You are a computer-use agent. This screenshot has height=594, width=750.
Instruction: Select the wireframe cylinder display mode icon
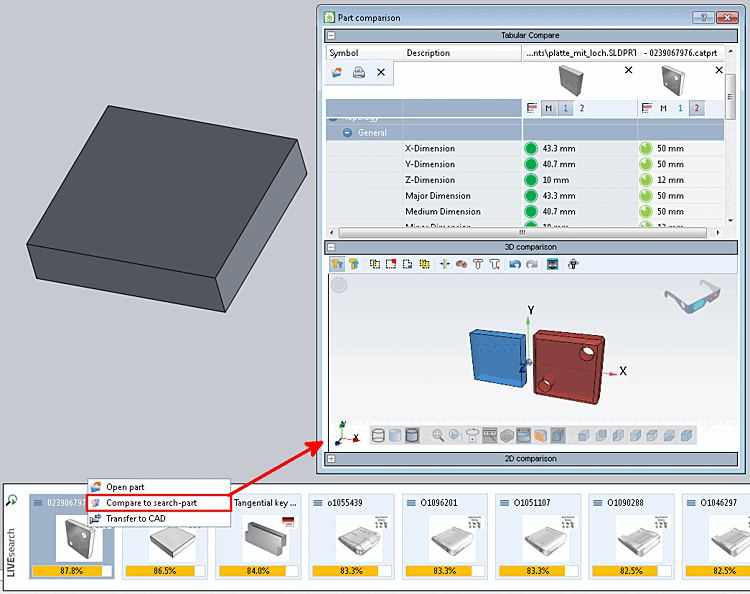[x=378, y=435]
